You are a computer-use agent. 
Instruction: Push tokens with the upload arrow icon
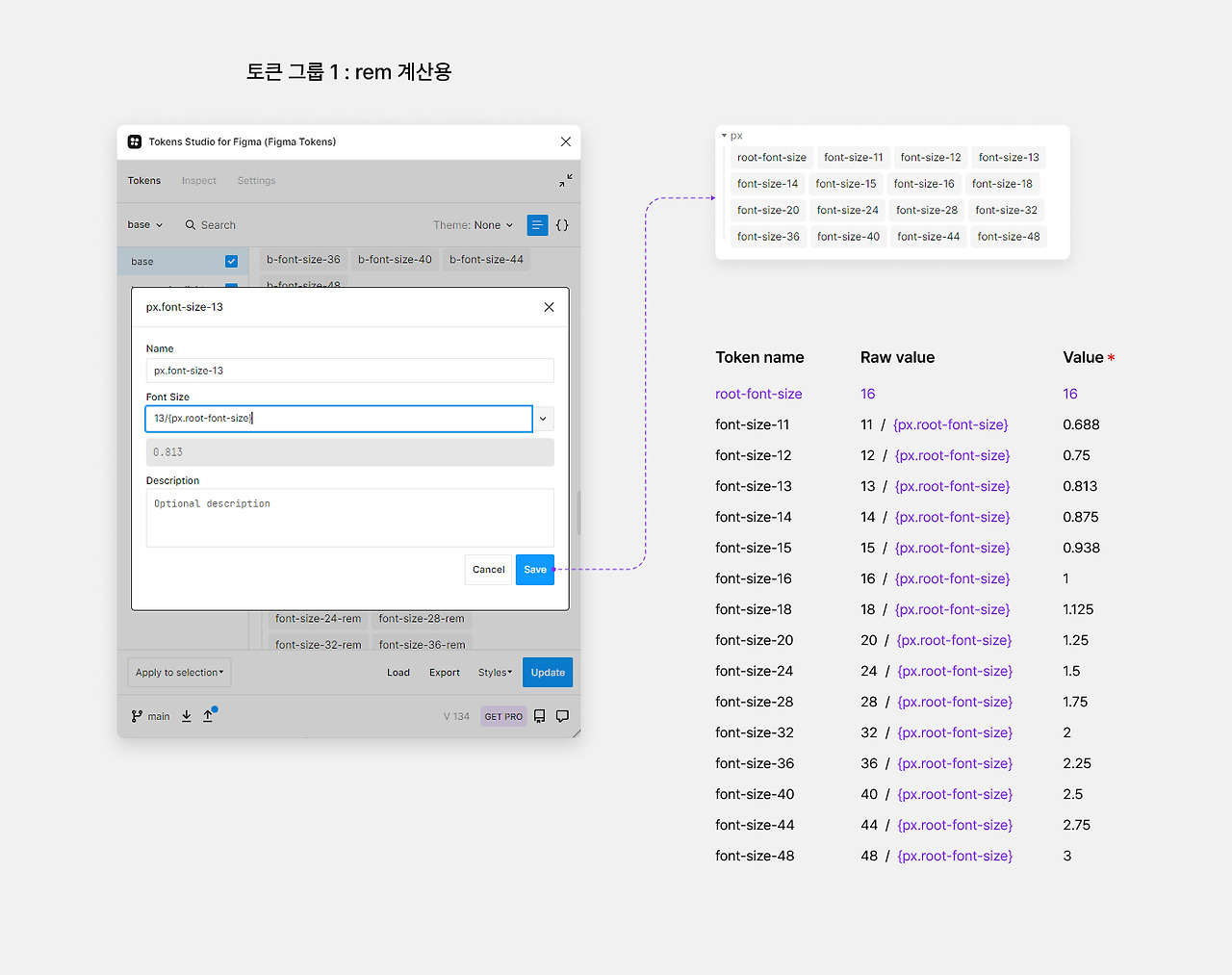tap(208, 716)
